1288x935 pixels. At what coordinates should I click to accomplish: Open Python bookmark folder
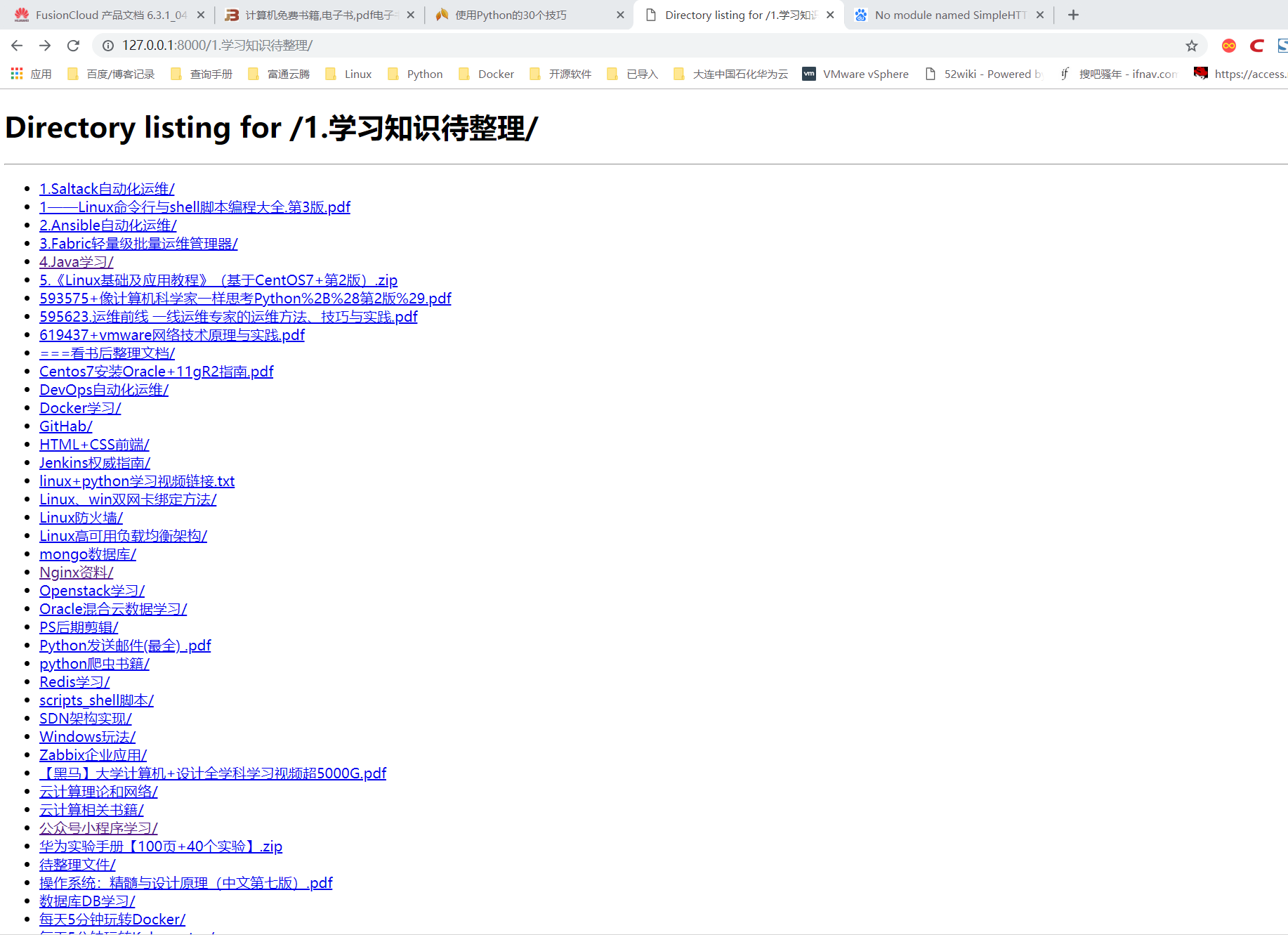click(x=415, y=74)
